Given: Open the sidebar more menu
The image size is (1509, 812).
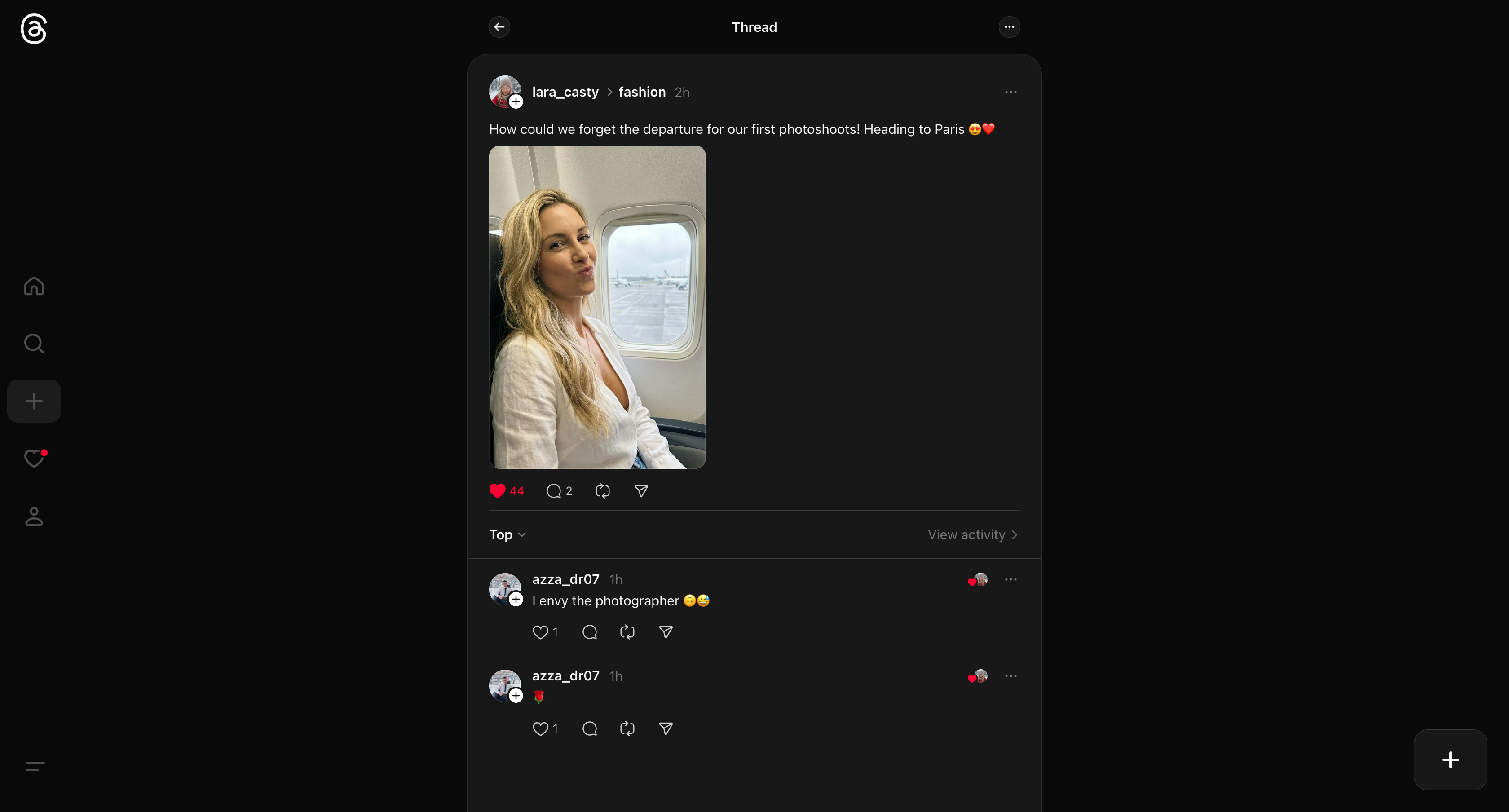Looking at the screenshot, I should (35, 766).
